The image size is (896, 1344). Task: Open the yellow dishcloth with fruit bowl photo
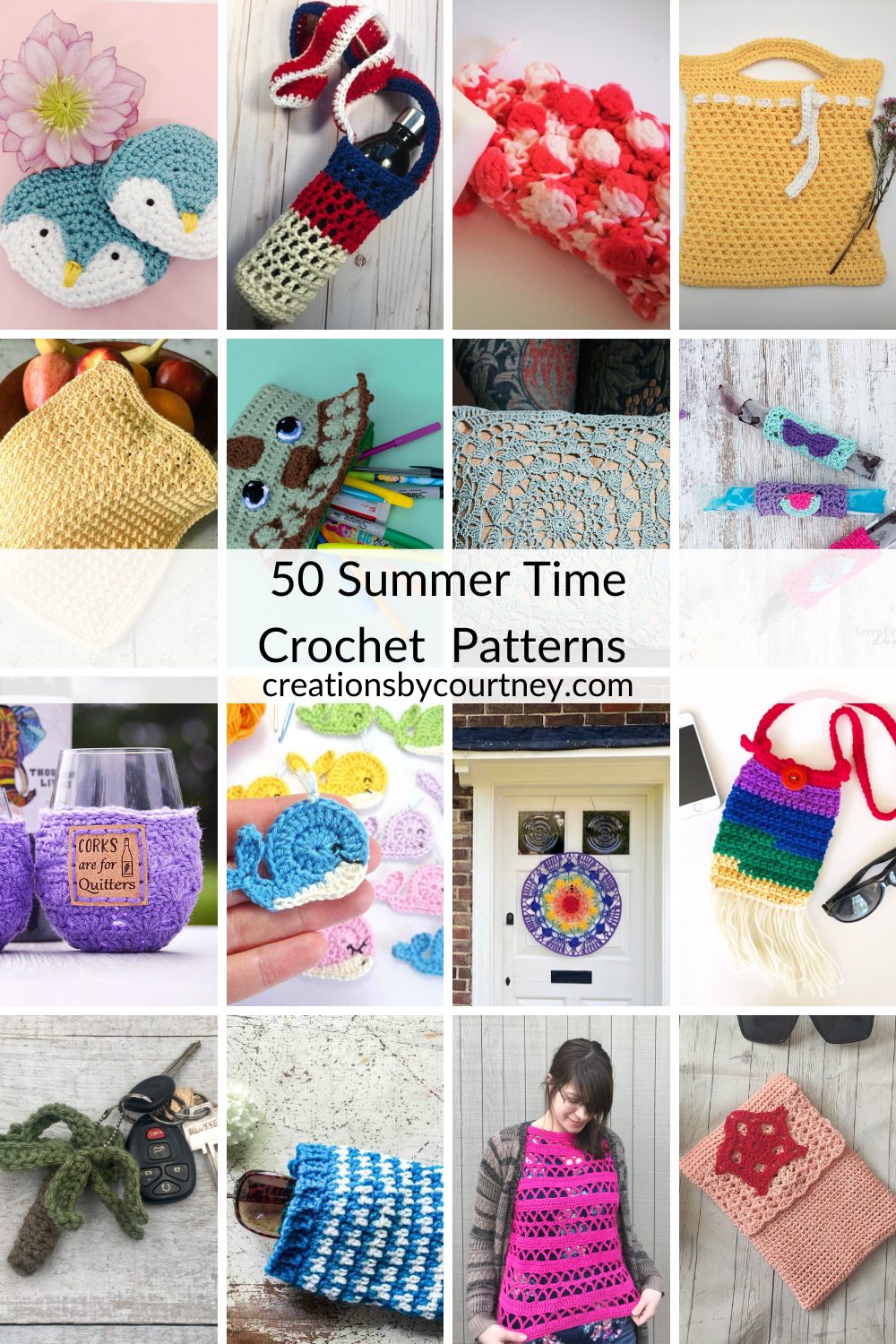(x=108, y=444)
